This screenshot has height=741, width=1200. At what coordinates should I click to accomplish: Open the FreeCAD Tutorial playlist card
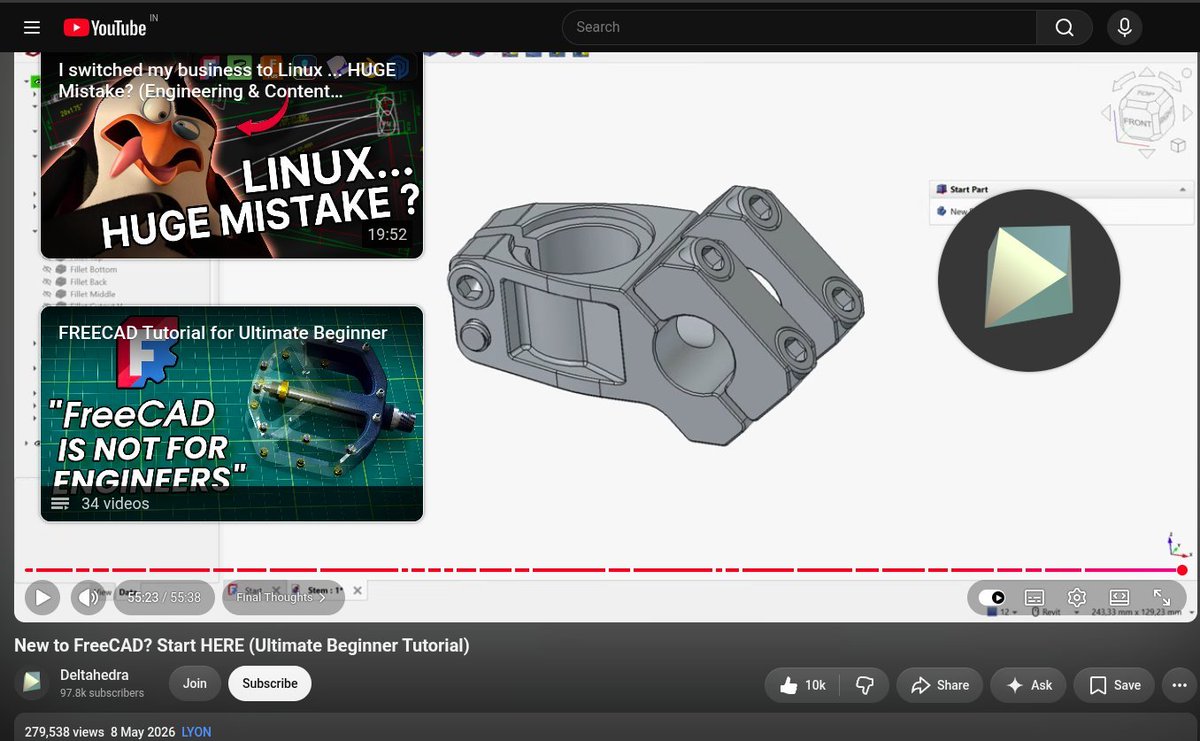click(231, 413)
